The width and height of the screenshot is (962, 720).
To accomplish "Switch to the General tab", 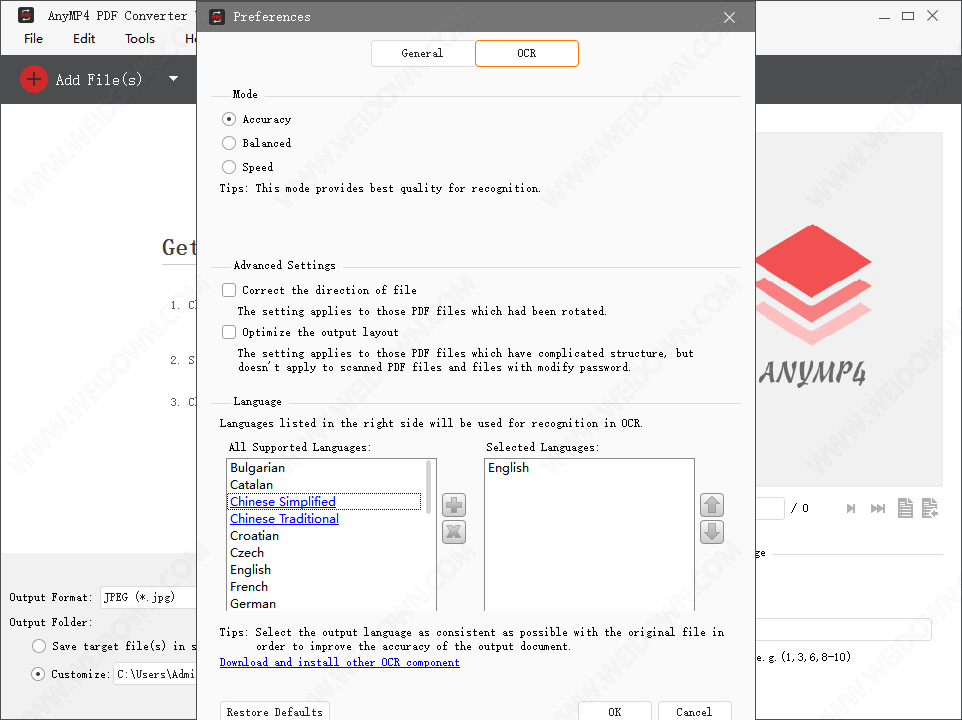I will pos(423,53).
